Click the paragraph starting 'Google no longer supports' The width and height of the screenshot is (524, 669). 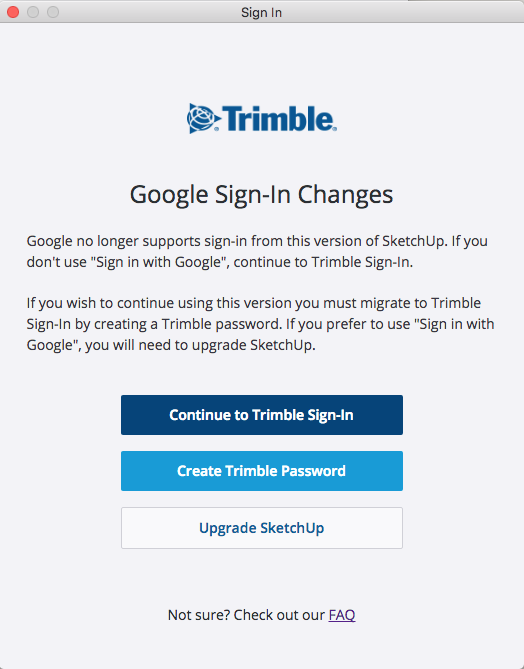pyautogui.click(x=257, y=251)
